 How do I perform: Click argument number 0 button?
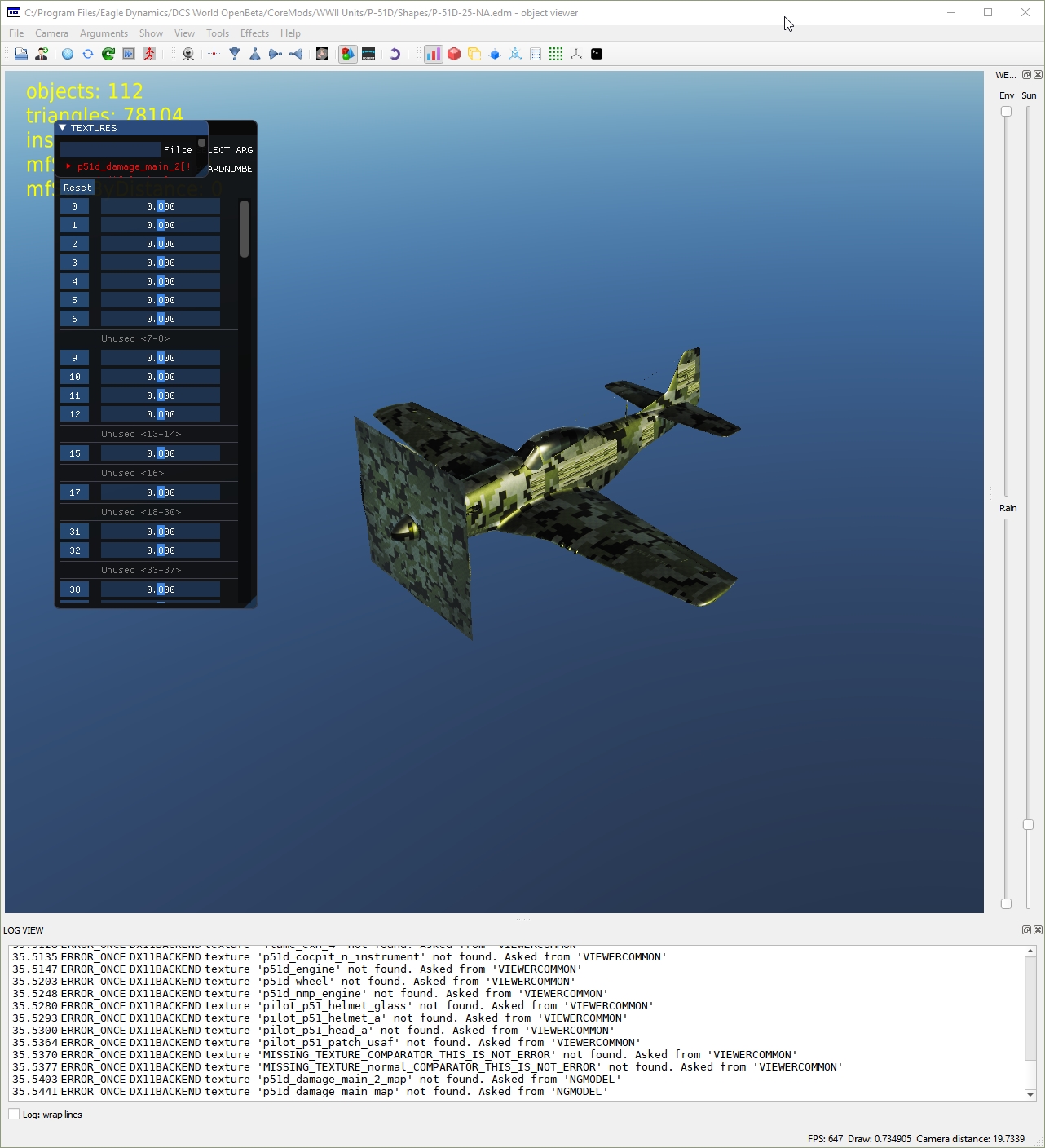click(74, 206)
